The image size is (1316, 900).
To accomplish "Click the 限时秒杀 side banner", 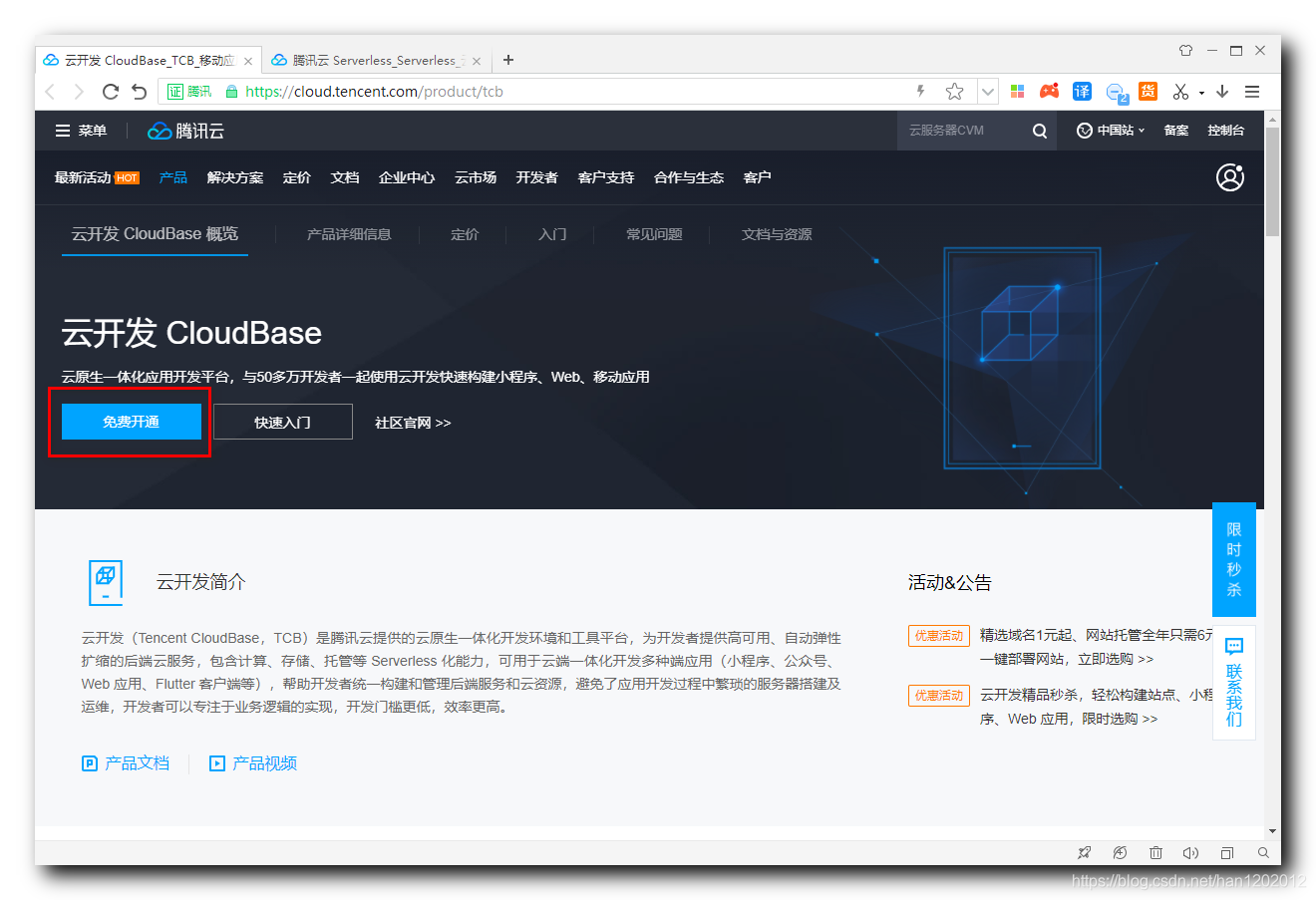I will click(1234, 559).
